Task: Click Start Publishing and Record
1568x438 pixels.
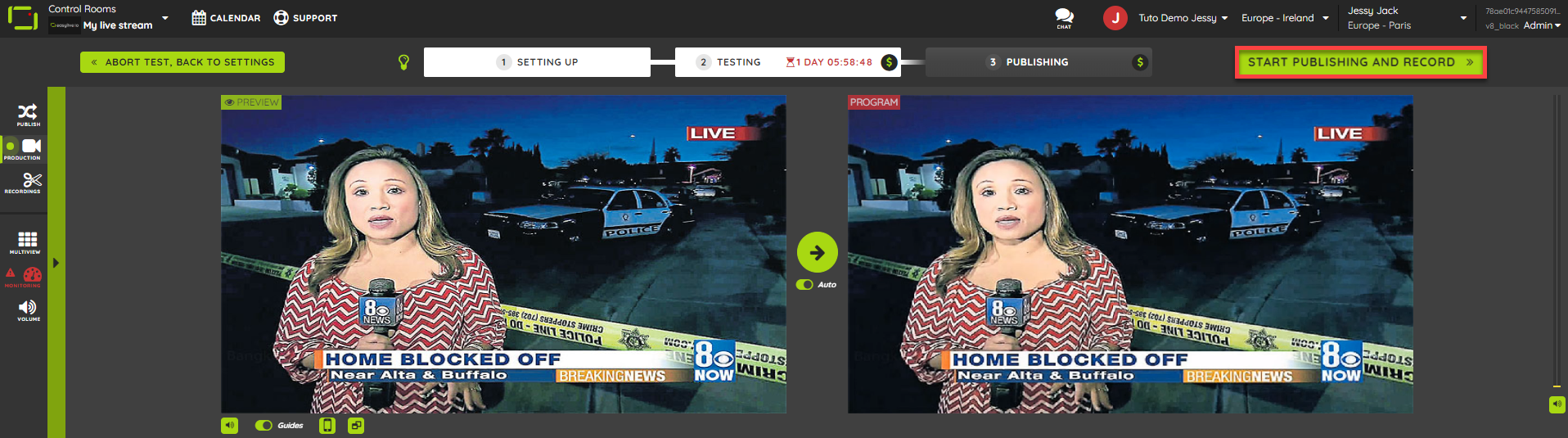Action: (1360, 62)
